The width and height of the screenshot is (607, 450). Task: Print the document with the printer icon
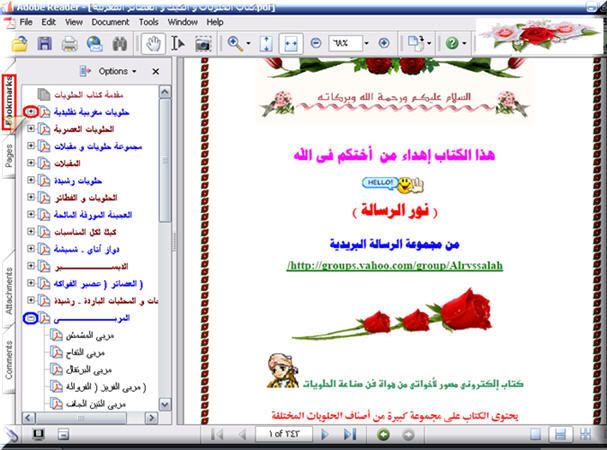(70, 44)
